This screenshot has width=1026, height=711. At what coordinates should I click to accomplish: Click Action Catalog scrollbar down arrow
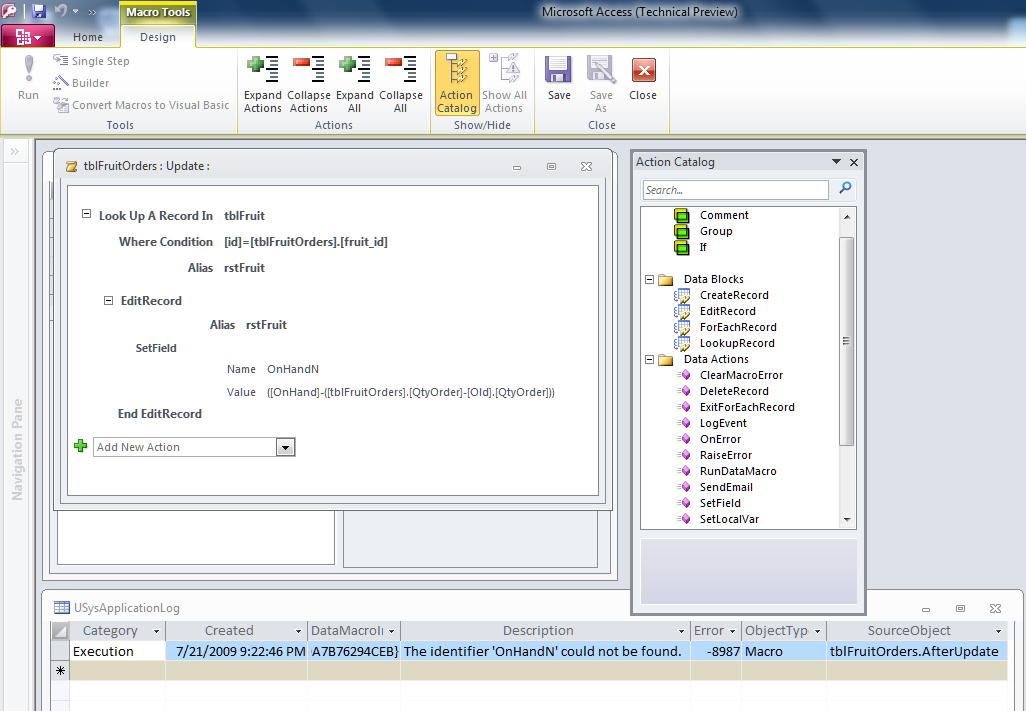point(847,520)
